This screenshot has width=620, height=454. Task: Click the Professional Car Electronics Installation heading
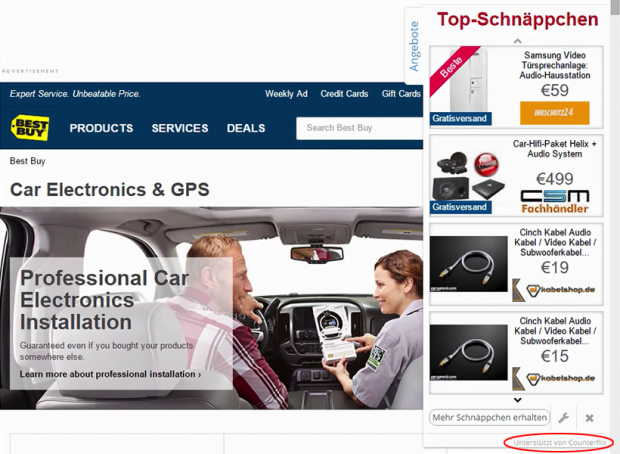(x=104, y=300)
